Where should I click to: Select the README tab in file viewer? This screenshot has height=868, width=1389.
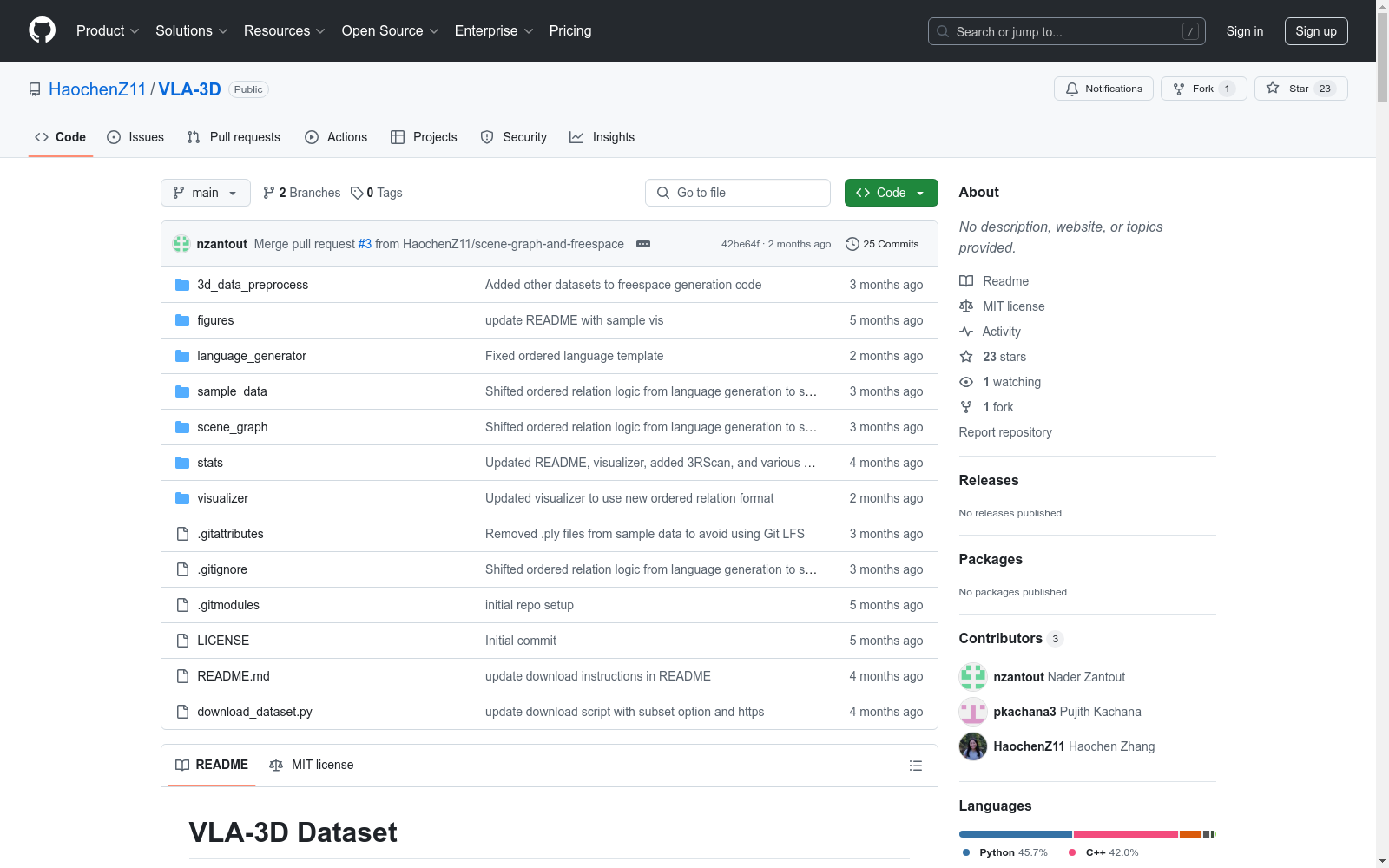(x=212, y=765)
